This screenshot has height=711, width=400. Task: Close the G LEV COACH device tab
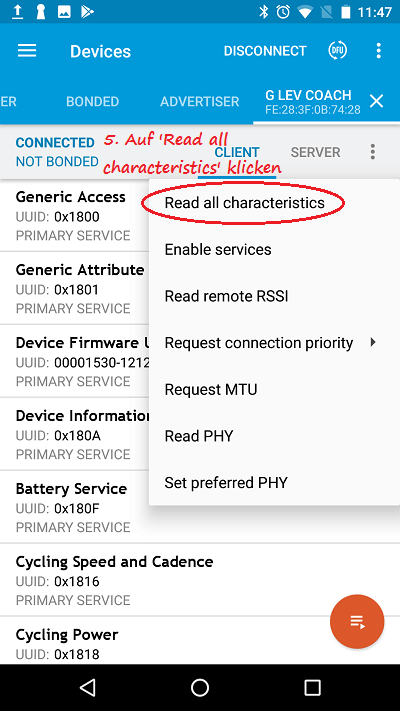pyautogui.click(x=376, y=101)
